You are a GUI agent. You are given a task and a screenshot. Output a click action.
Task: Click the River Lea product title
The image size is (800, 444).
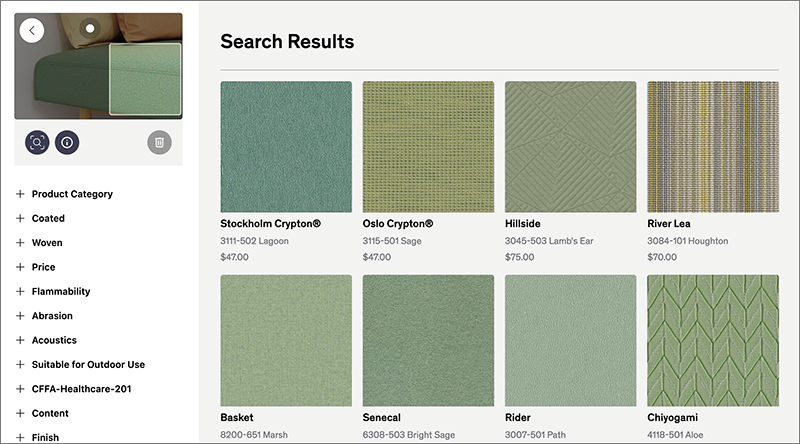coord(669,224)
